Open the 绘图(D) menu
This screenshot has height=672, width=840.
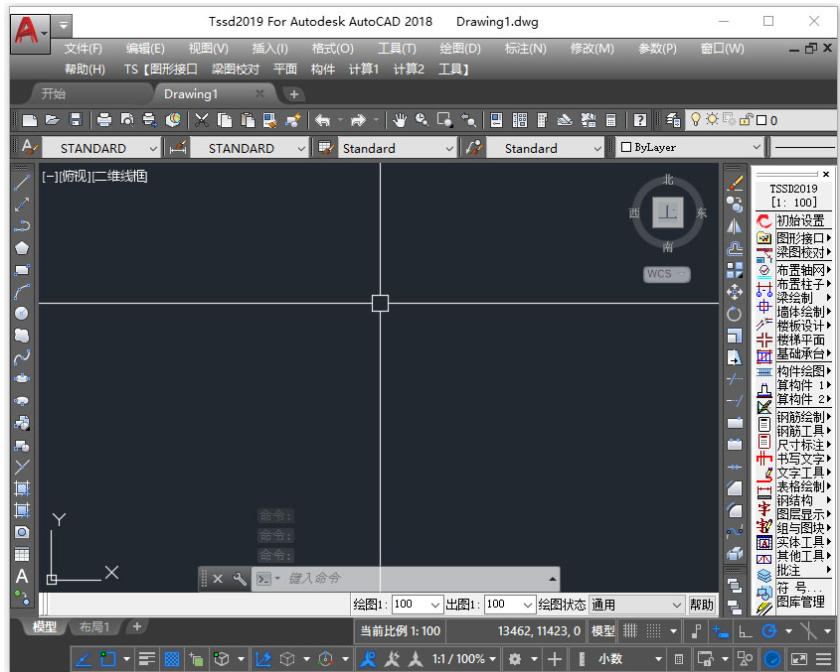click(x=460, y=48)
